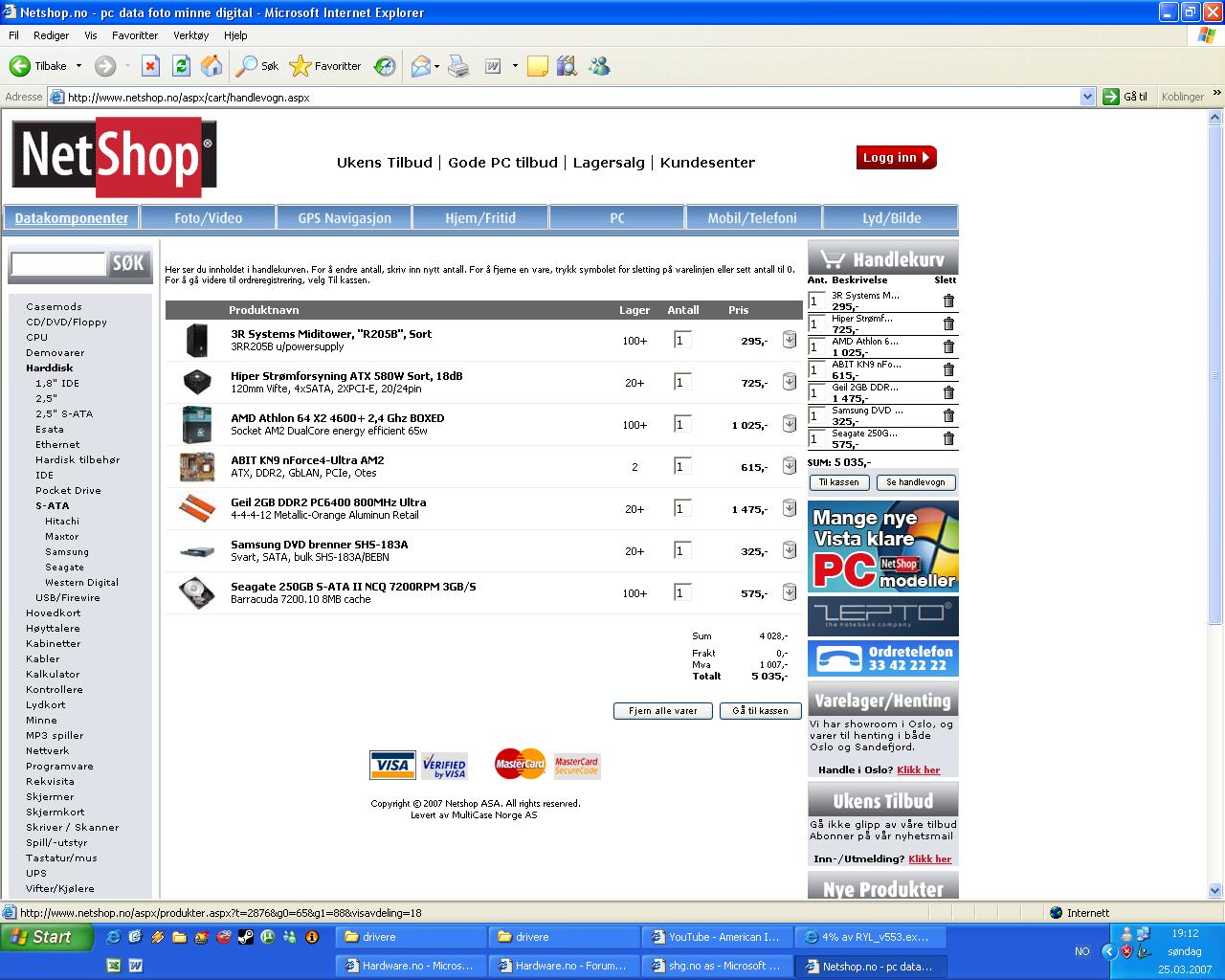
Task: Click the Se handlevogn button
Action: coord(916,482)
